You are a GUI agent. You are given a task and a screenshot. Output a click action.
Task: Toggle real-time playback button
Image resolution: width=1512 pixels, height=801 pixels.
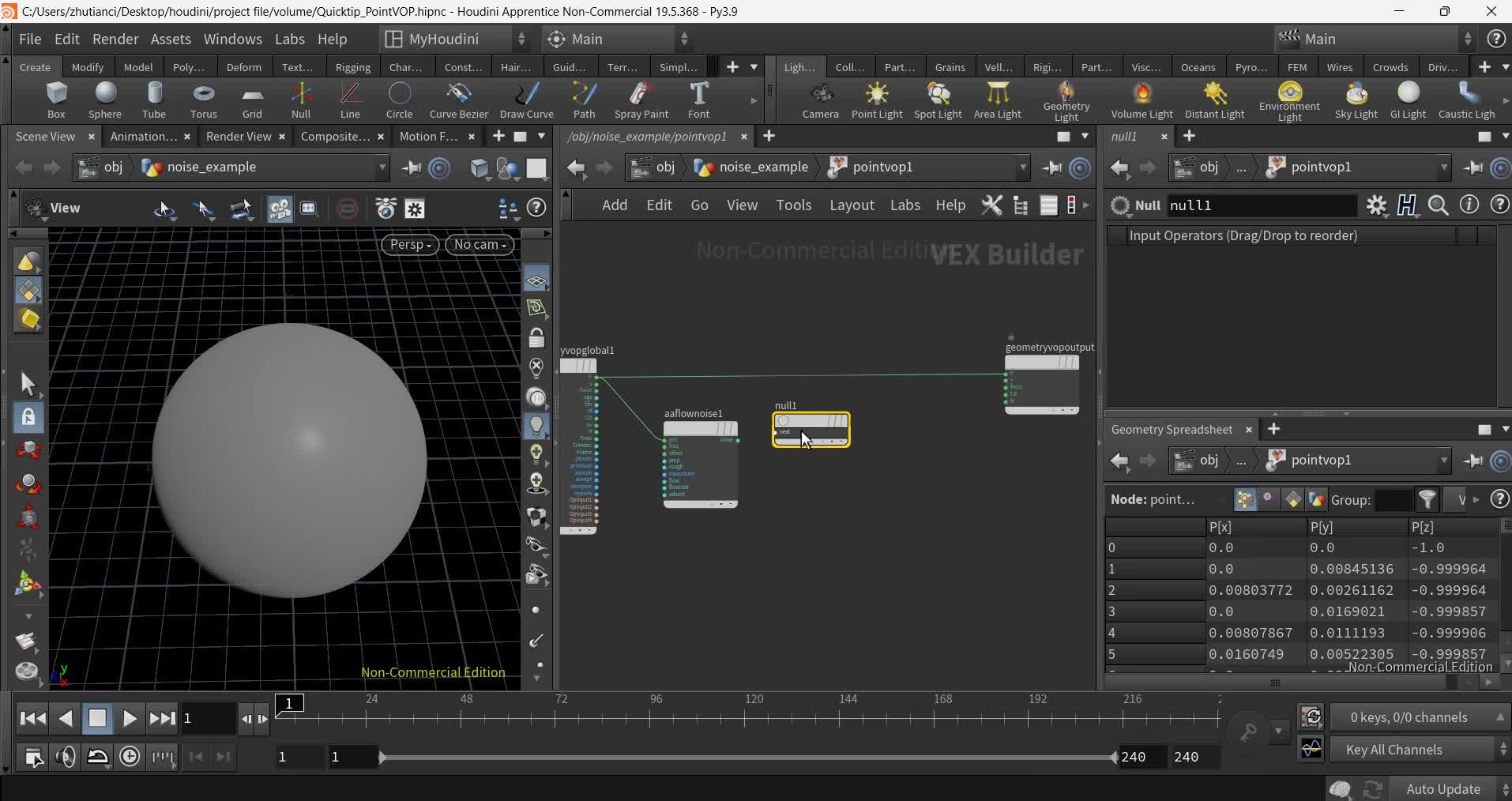click(x=130, y=757)
